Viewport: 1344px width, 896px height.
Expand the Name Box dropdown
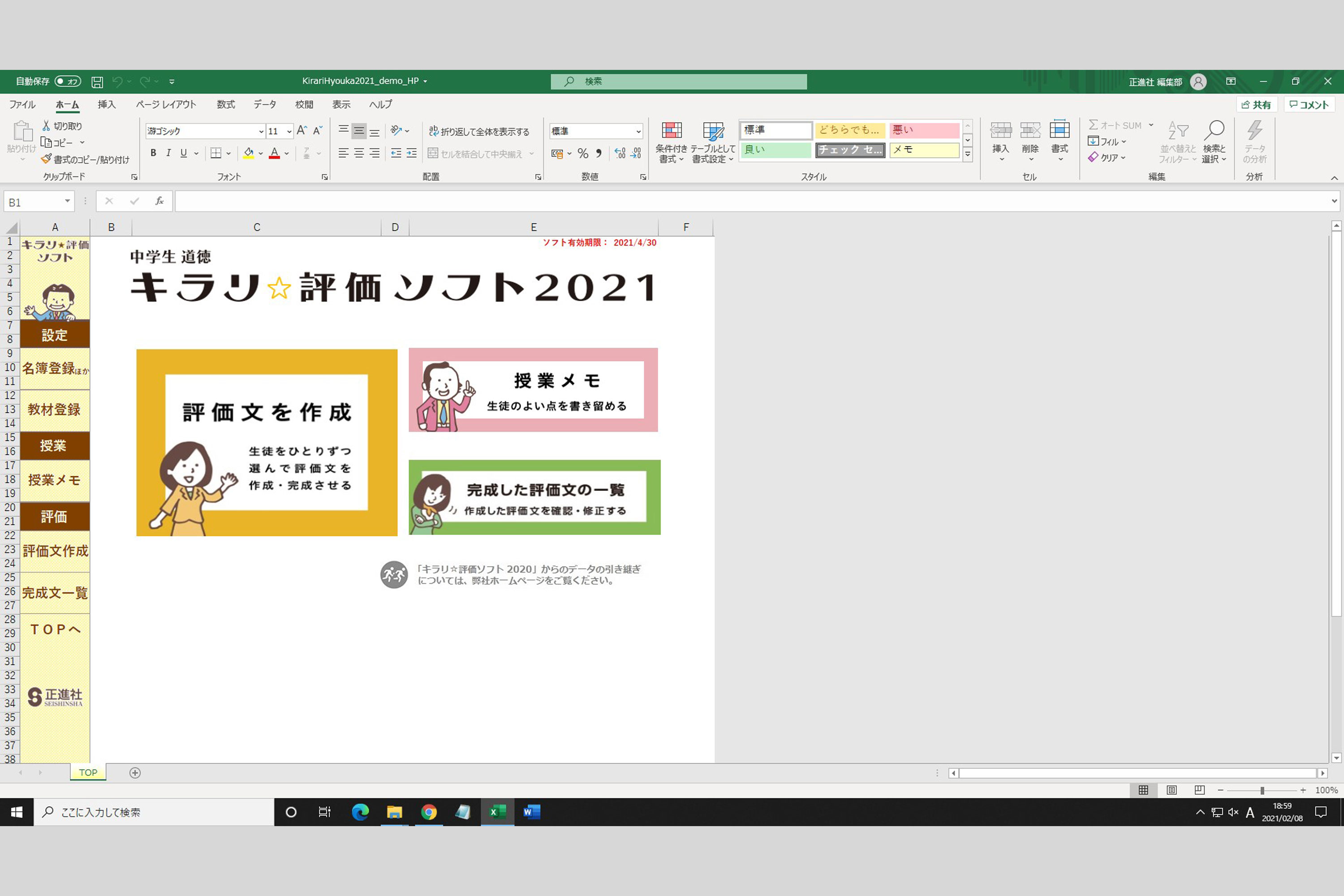(68, 201)
